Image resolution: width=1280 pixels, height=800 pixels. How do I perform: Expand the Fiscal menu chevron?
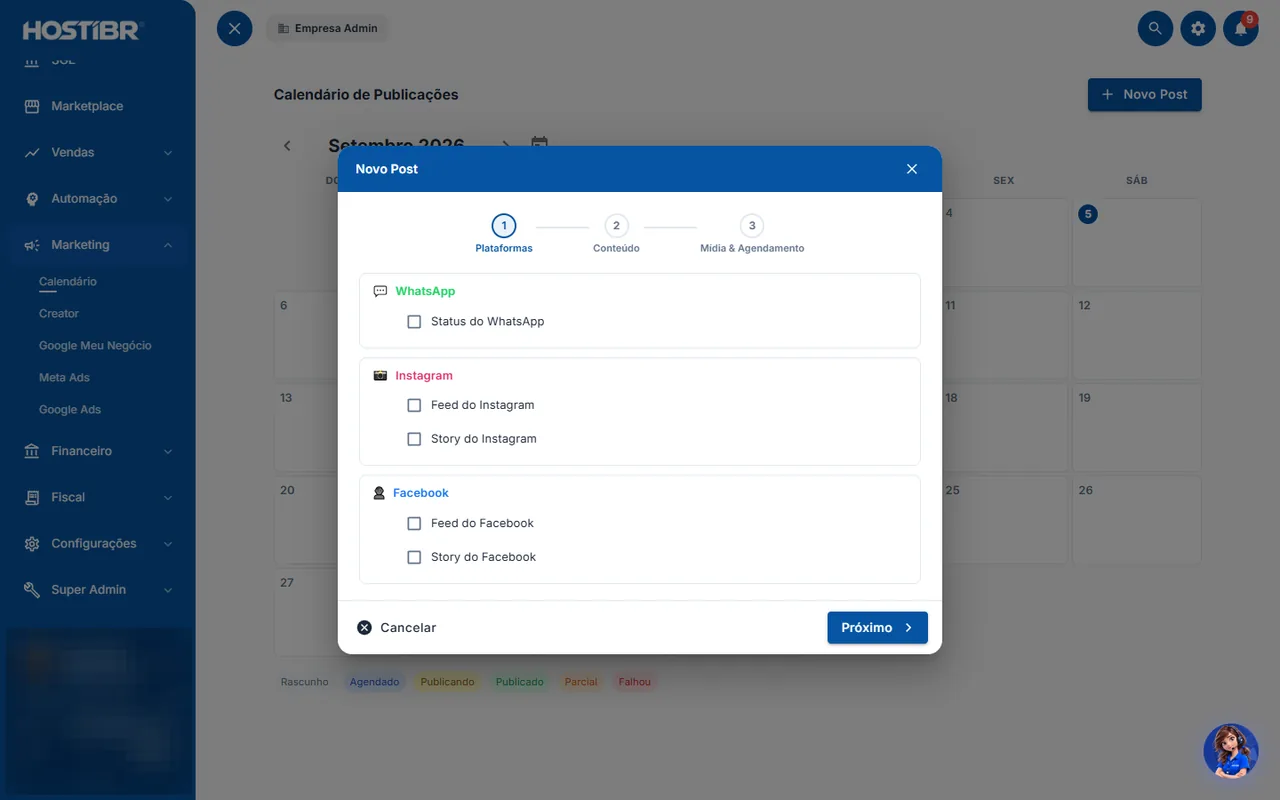click(x=168, y=498)
